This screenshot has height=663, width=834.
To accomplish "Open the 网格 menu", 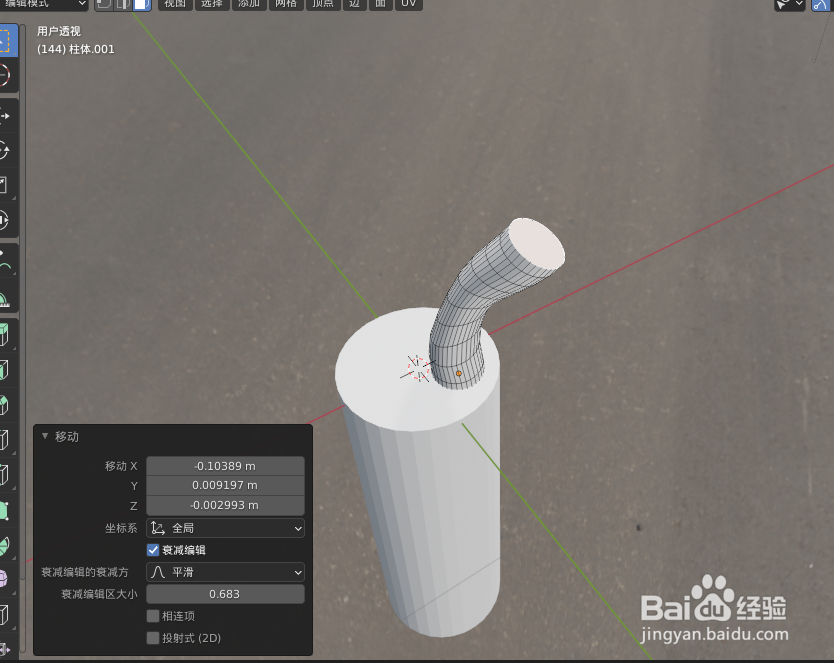I will coord(285,5).
